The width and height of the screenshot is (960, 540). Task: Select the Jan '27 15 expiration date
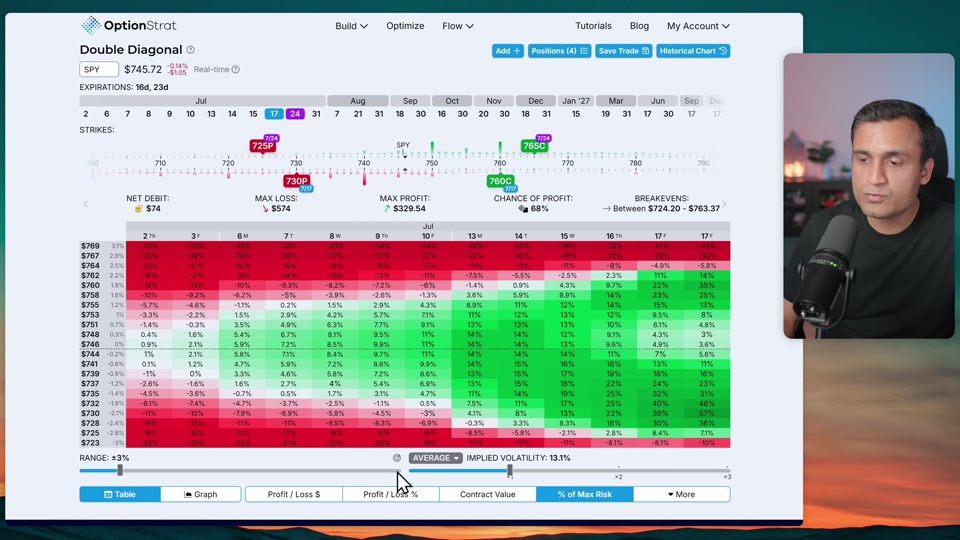576,114
